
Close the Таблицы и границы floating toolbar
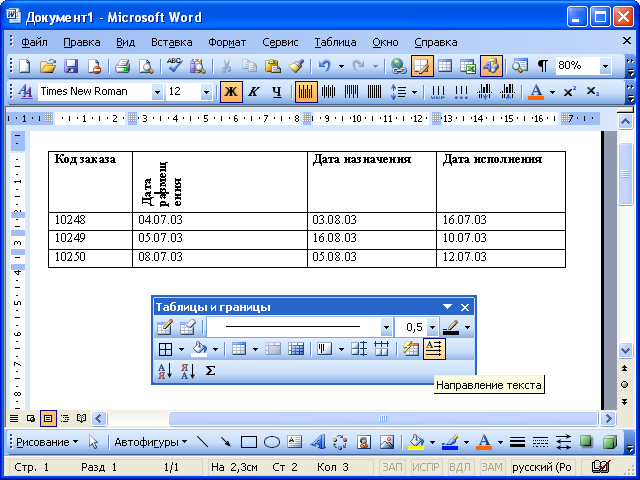click(465, 307)
